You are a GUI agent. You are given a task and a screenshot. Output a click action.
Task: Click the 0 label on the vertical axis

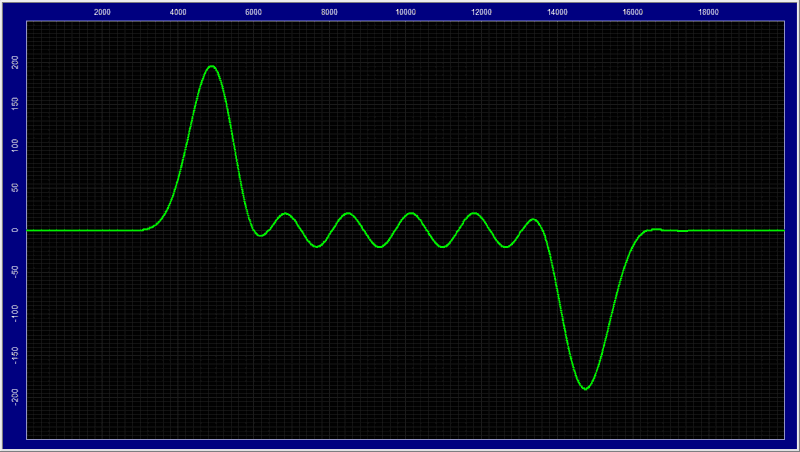pyautogui.click(x=15, y=230)
